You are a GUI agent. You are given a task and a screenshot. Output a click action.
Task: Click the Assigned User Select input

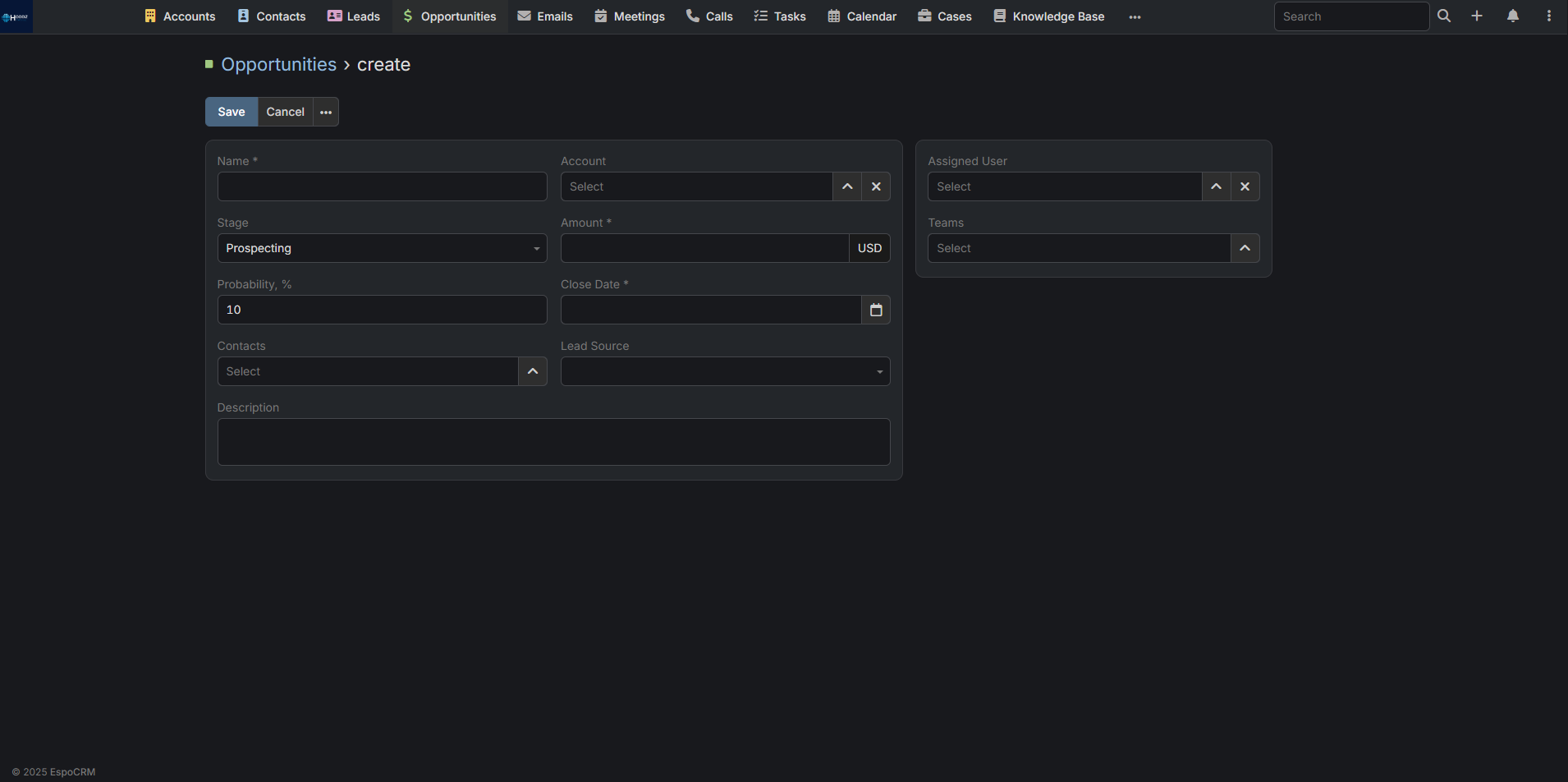pyautogui.click(x=1065, y=186)
